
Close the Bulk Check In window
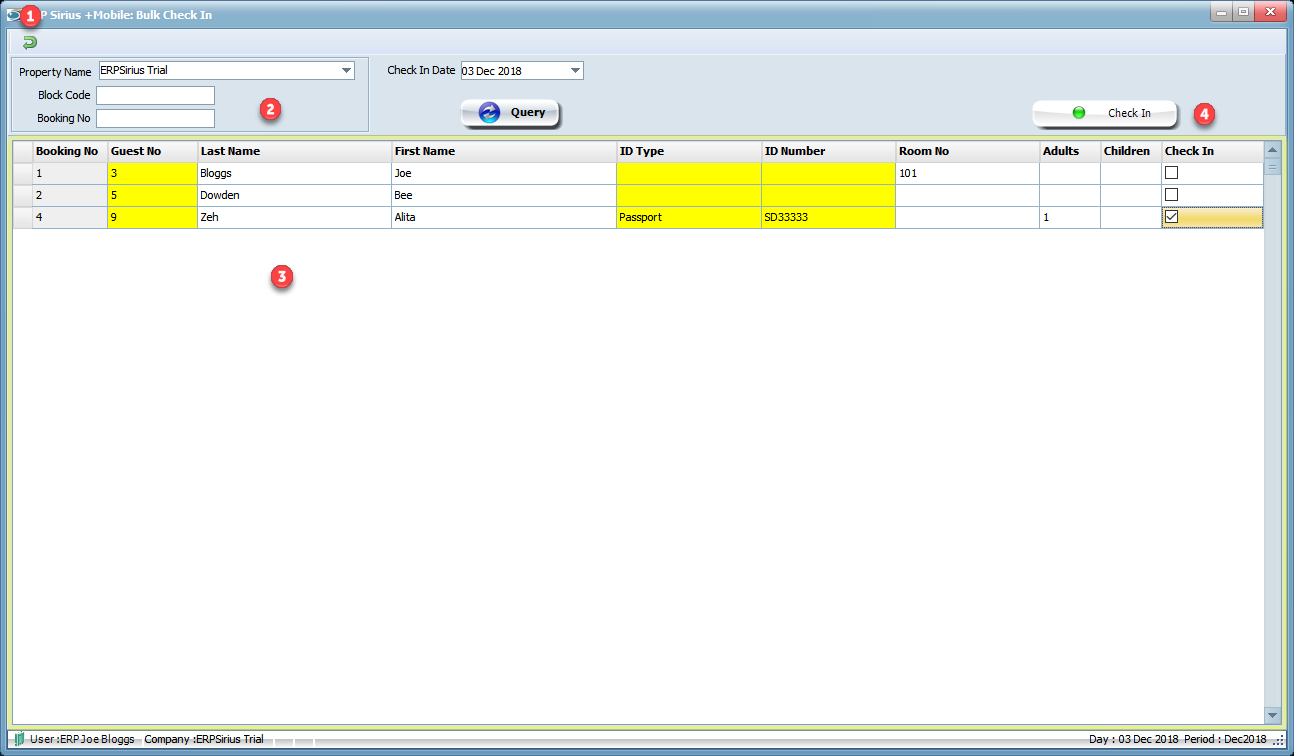pyautogui.click(x=1270, y=12)
